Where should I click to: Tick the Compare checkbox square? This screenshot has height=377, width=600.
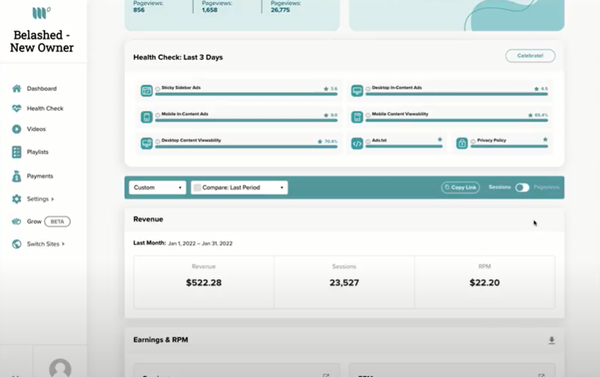tap(197, 188)
